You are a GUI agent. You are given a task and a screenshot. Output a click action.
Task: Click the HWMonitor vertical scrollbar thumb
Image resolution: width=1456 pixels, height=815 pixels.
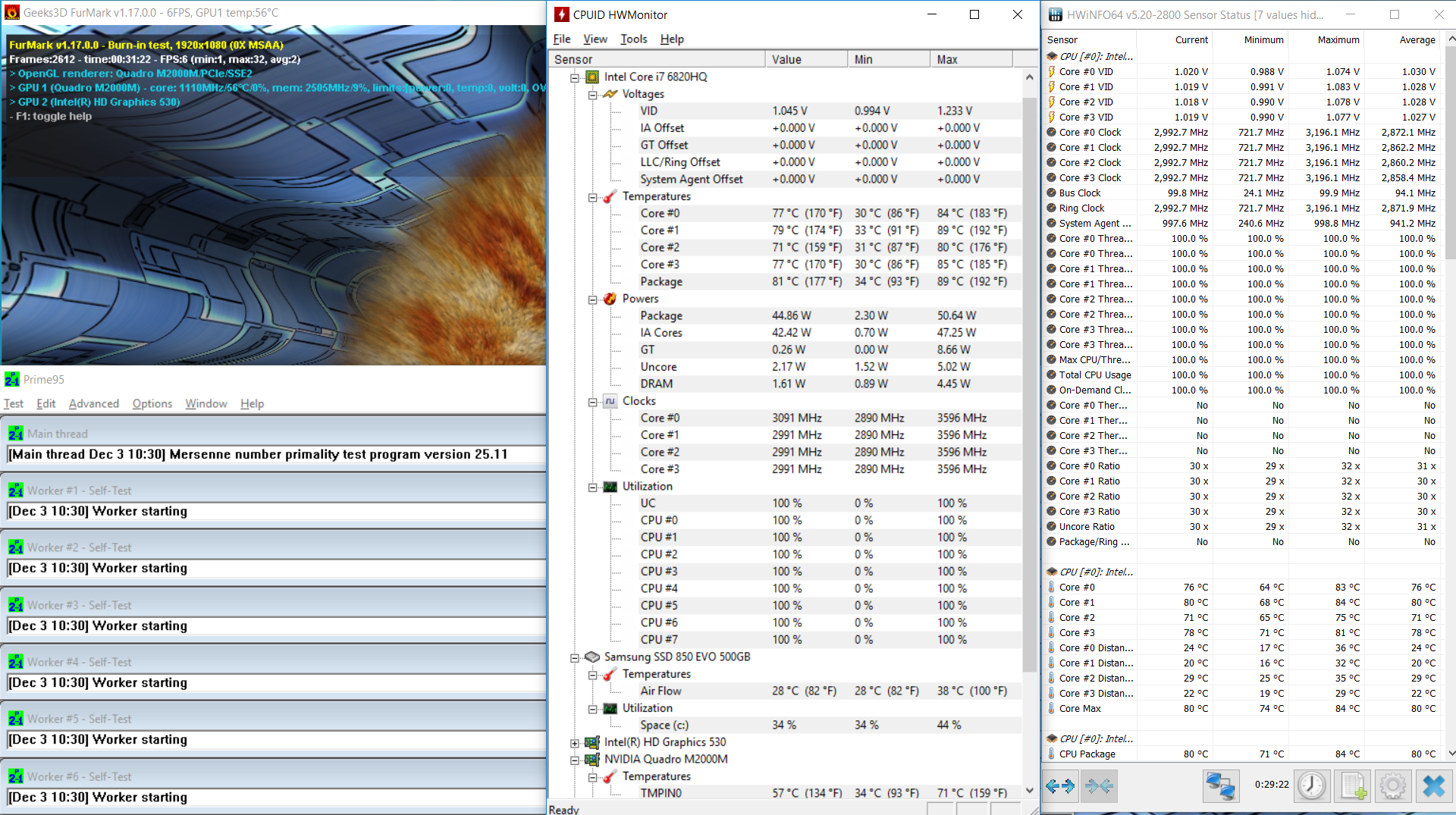click(1029, 383)
